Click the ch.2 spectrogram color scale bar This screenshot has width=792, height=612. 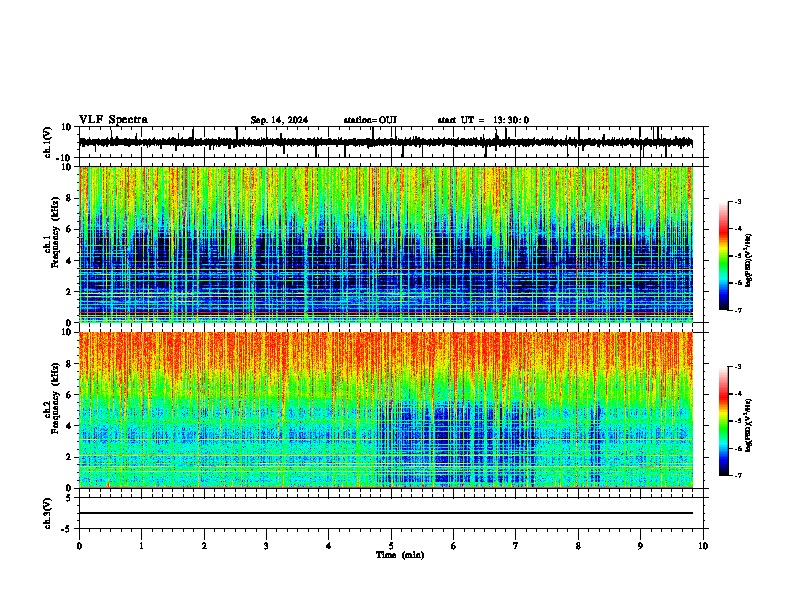[724, 421]
